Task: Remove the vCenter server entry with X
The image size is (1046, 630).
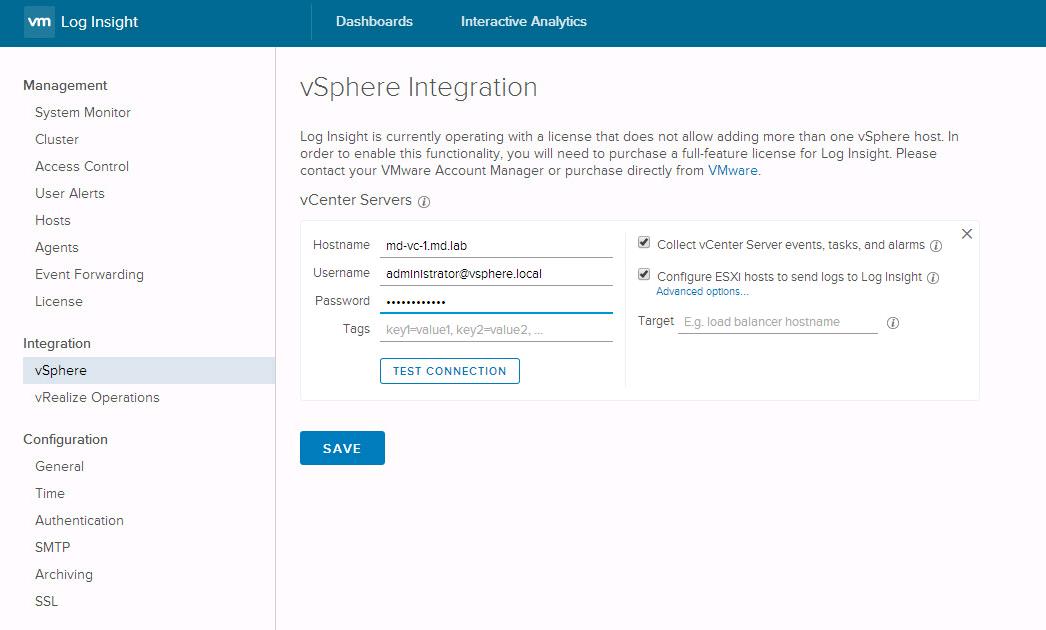Action: point(966,234)
